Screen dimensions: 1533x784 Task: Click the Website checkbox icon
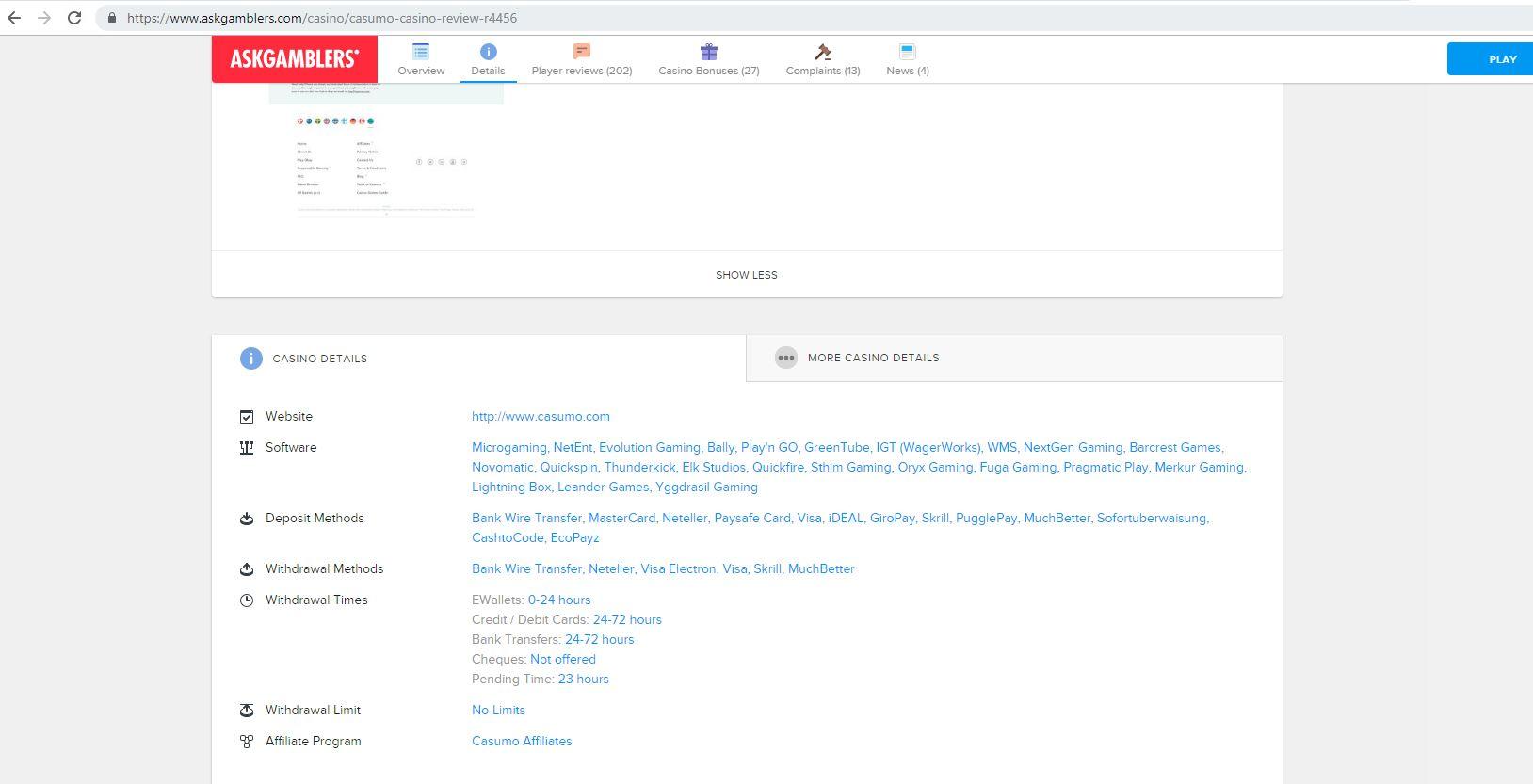[x=247, y=416]
